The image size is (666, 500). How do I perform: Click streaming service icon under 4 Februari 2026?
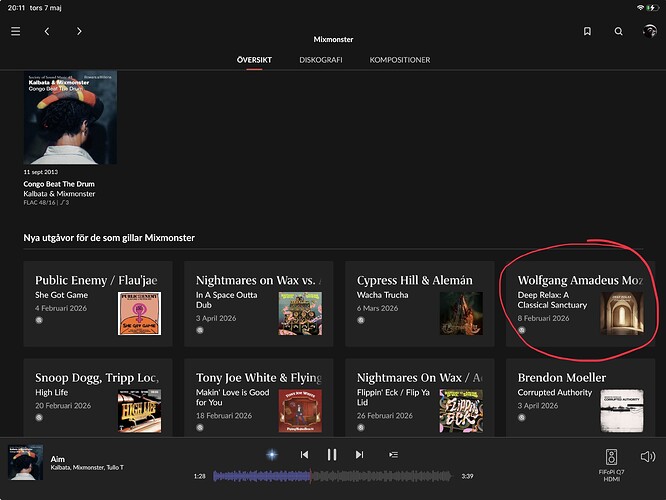39,320
